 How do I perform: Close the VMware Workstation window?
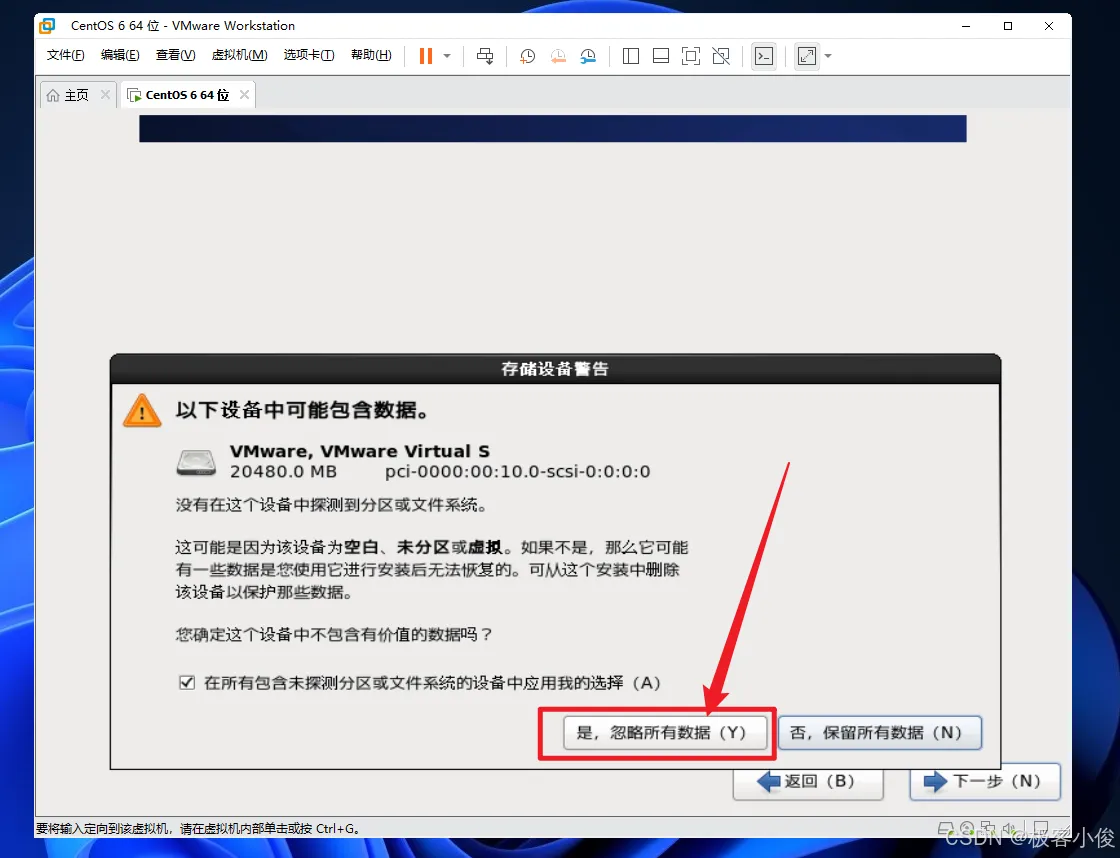click(1049, 26)
